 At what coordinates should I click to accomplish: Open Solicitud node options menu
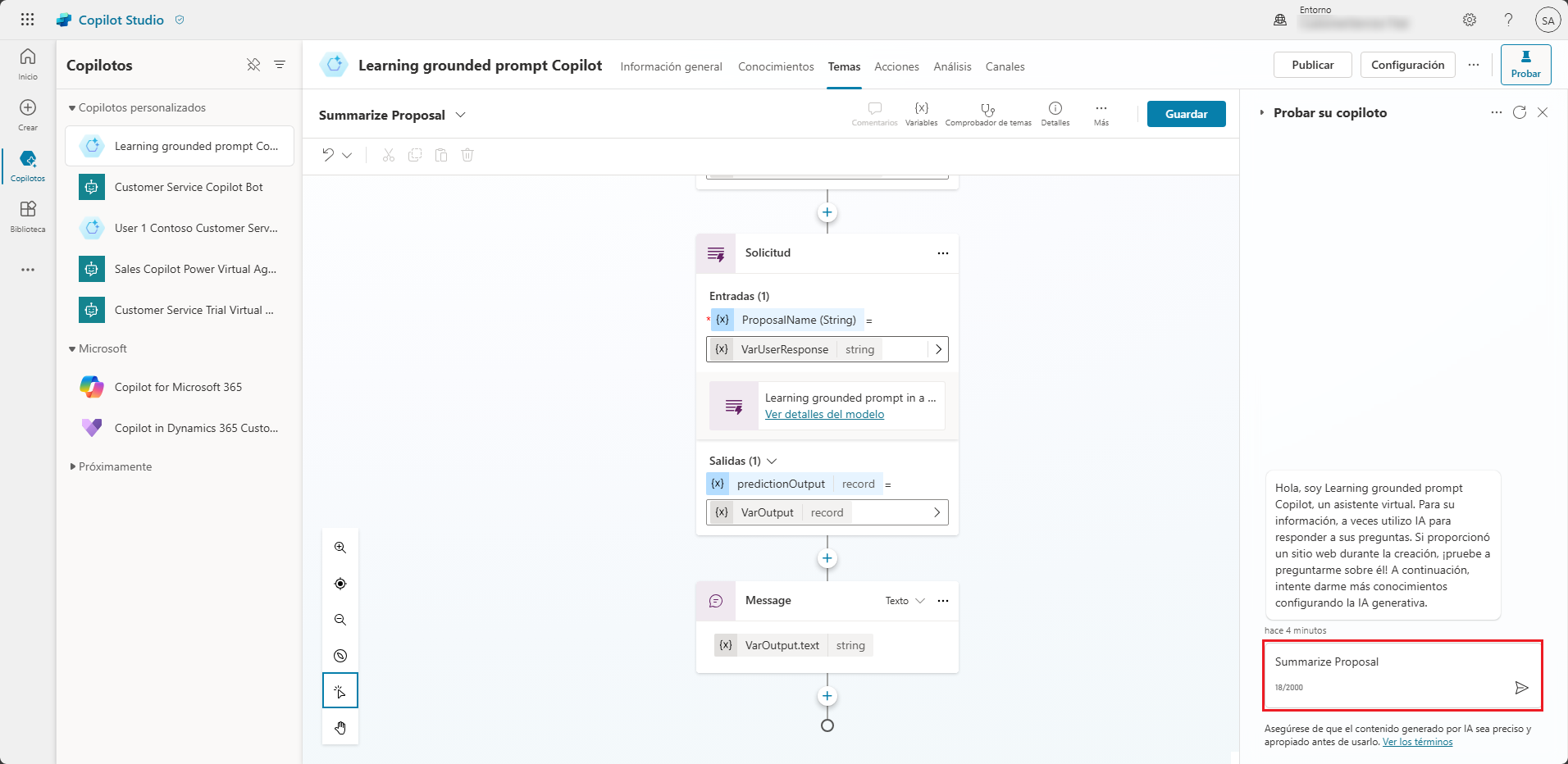click(943, 253)
